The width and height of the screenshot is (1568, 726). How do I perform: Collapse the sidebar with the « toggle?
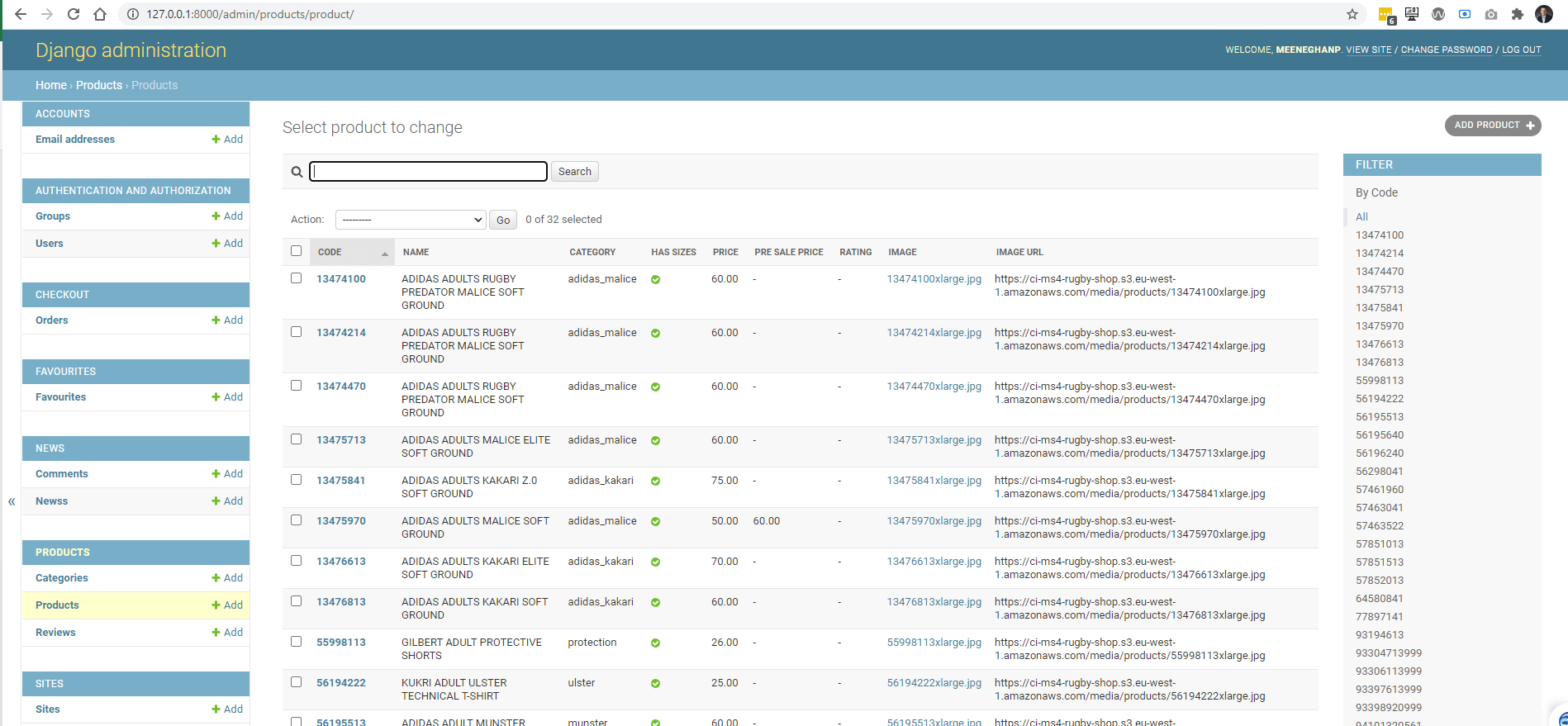(12, 501)
